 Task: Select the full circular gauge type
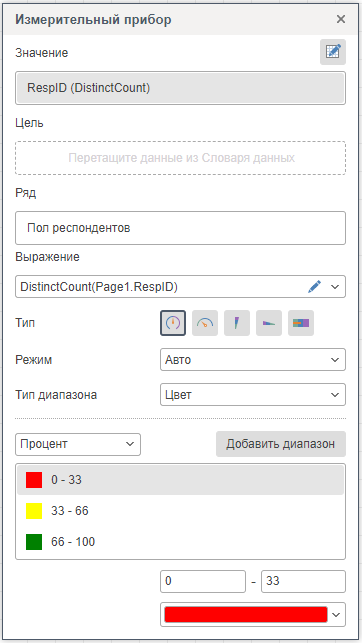[173, 323]
